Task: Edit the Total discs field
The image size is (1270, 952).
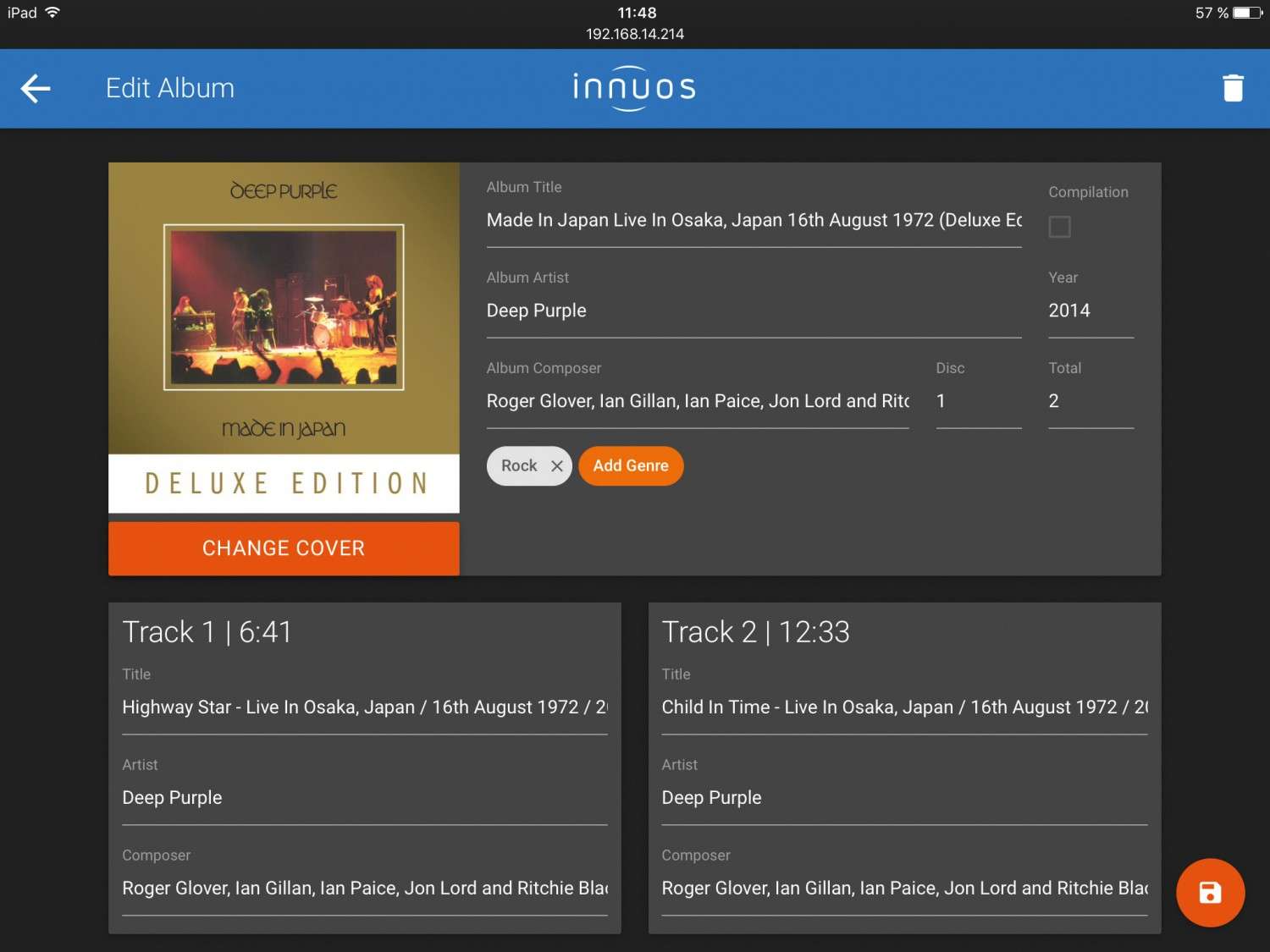Action: (x=1091, y=402)
